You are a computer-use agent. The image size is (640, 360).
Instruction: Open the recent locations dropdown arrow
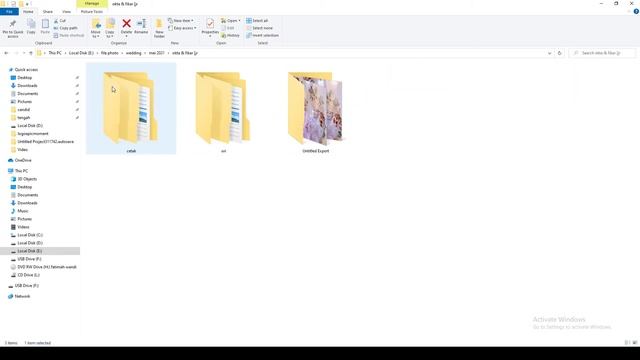click(x=24, y=53)
